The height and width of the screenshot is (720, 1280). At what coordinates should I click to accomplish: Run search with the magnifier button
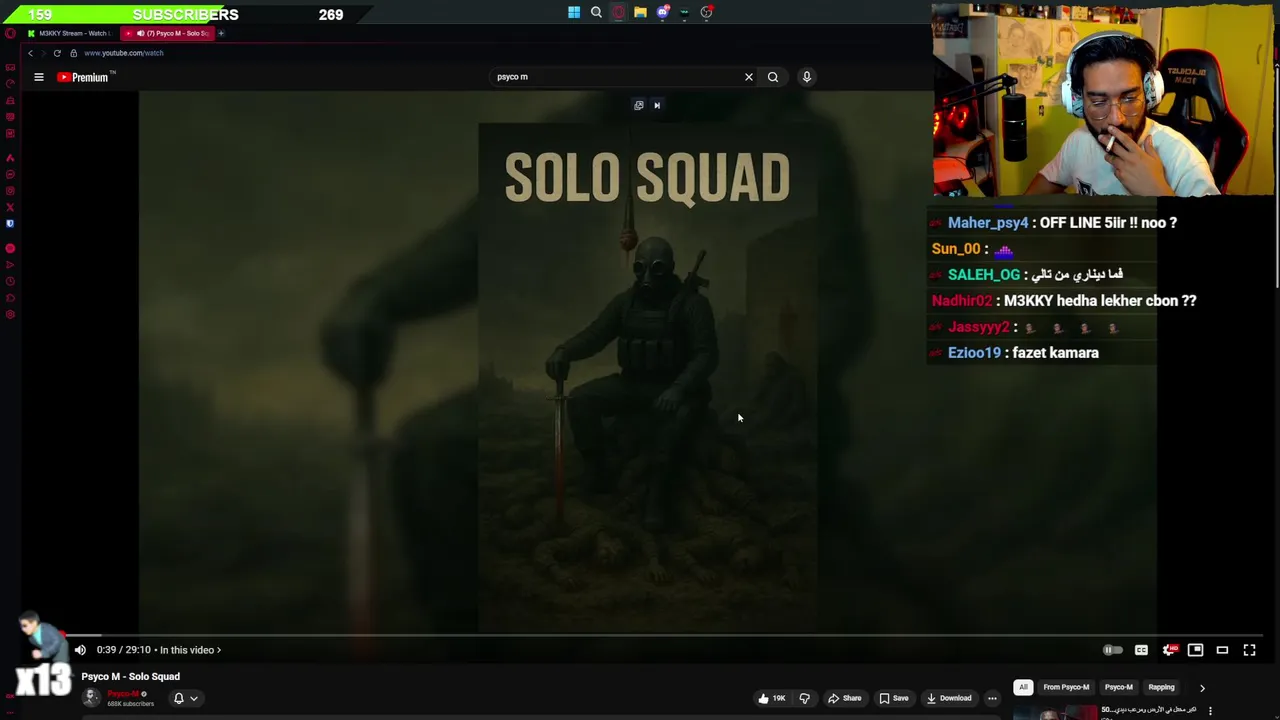(773, 77)
